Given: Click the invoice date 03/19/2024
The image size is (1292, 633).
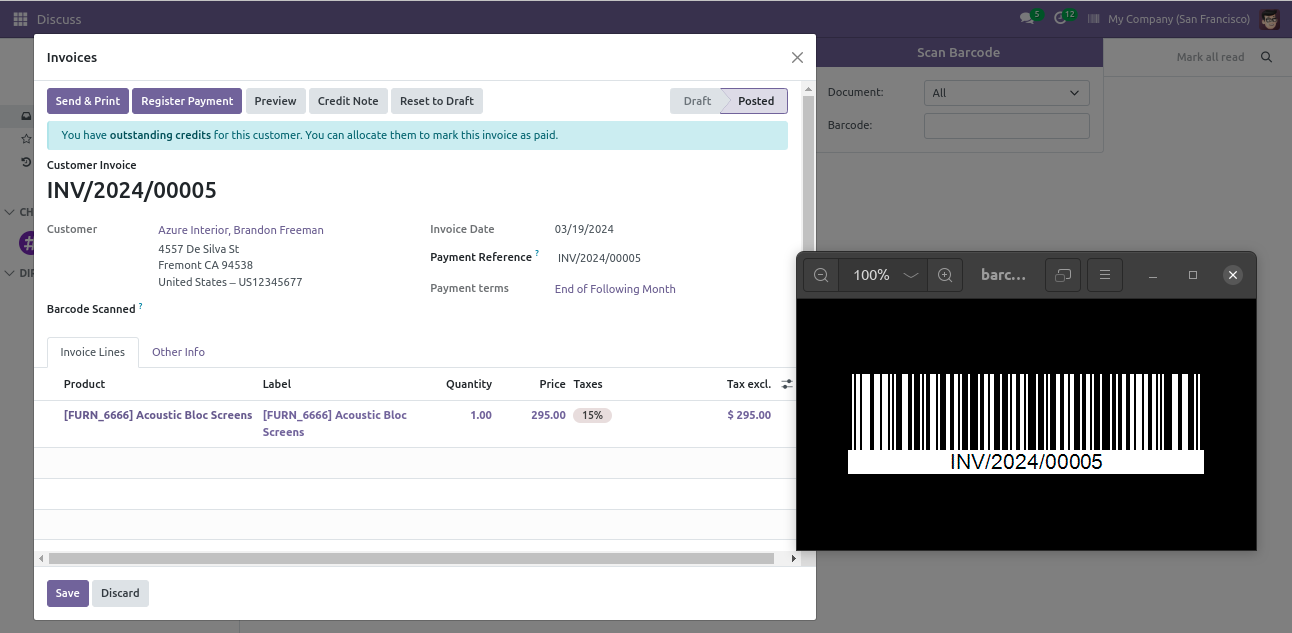Looking at the screenshot, I should click(x=584, y=229).
